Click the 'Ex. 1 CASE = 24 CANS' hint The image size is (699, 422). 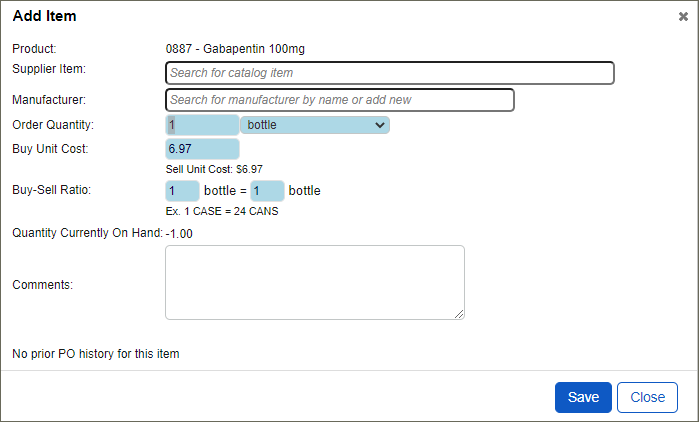pos(222,211)
